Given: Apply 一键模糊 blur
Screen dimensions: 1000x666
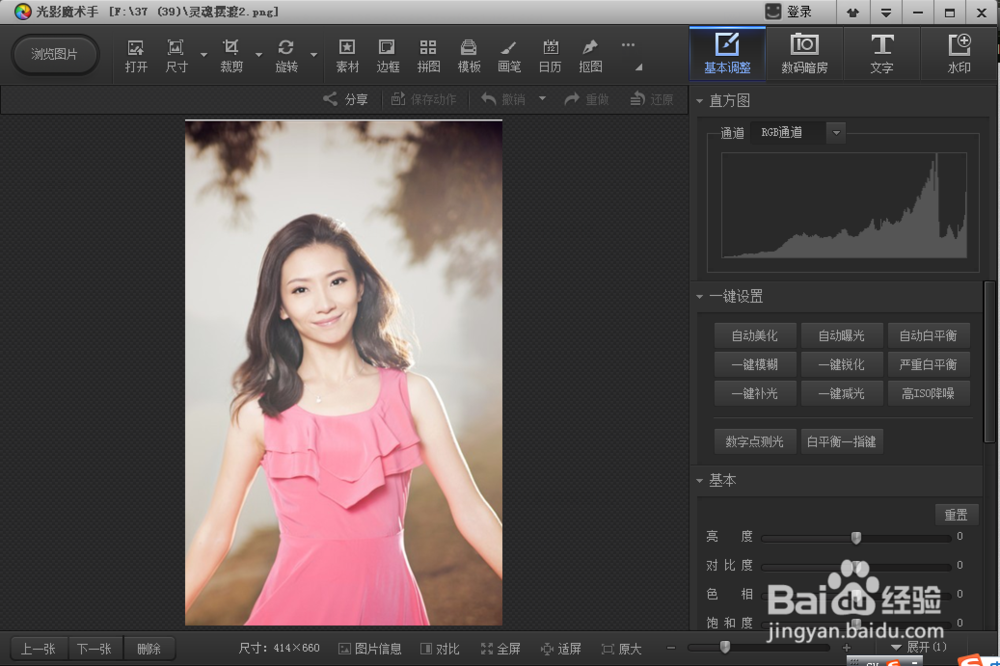Looking at the screenshot, I should 754,364.
